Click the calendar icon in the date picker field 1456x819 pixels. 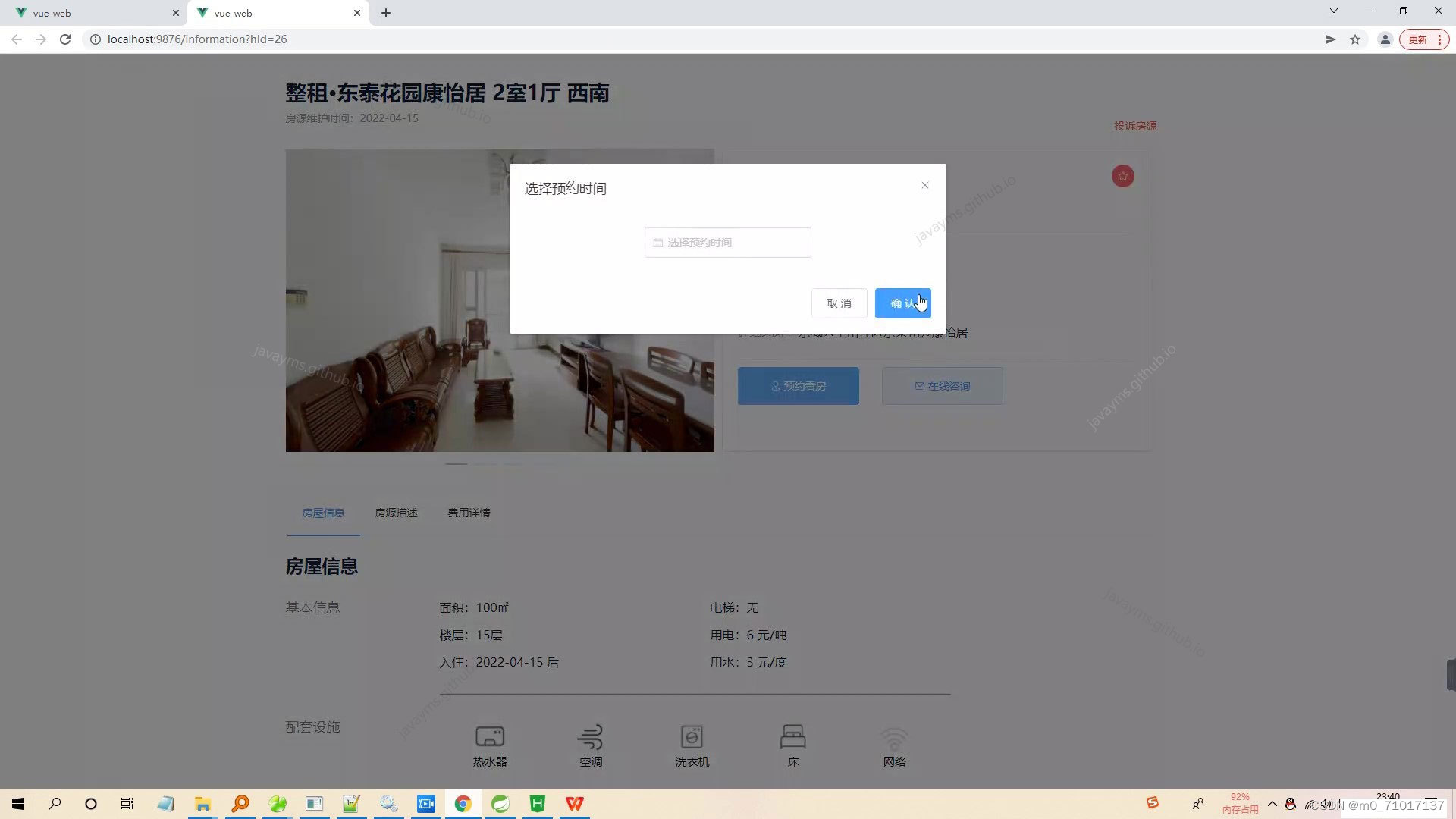pyautogui.click(x=658, y=242)
